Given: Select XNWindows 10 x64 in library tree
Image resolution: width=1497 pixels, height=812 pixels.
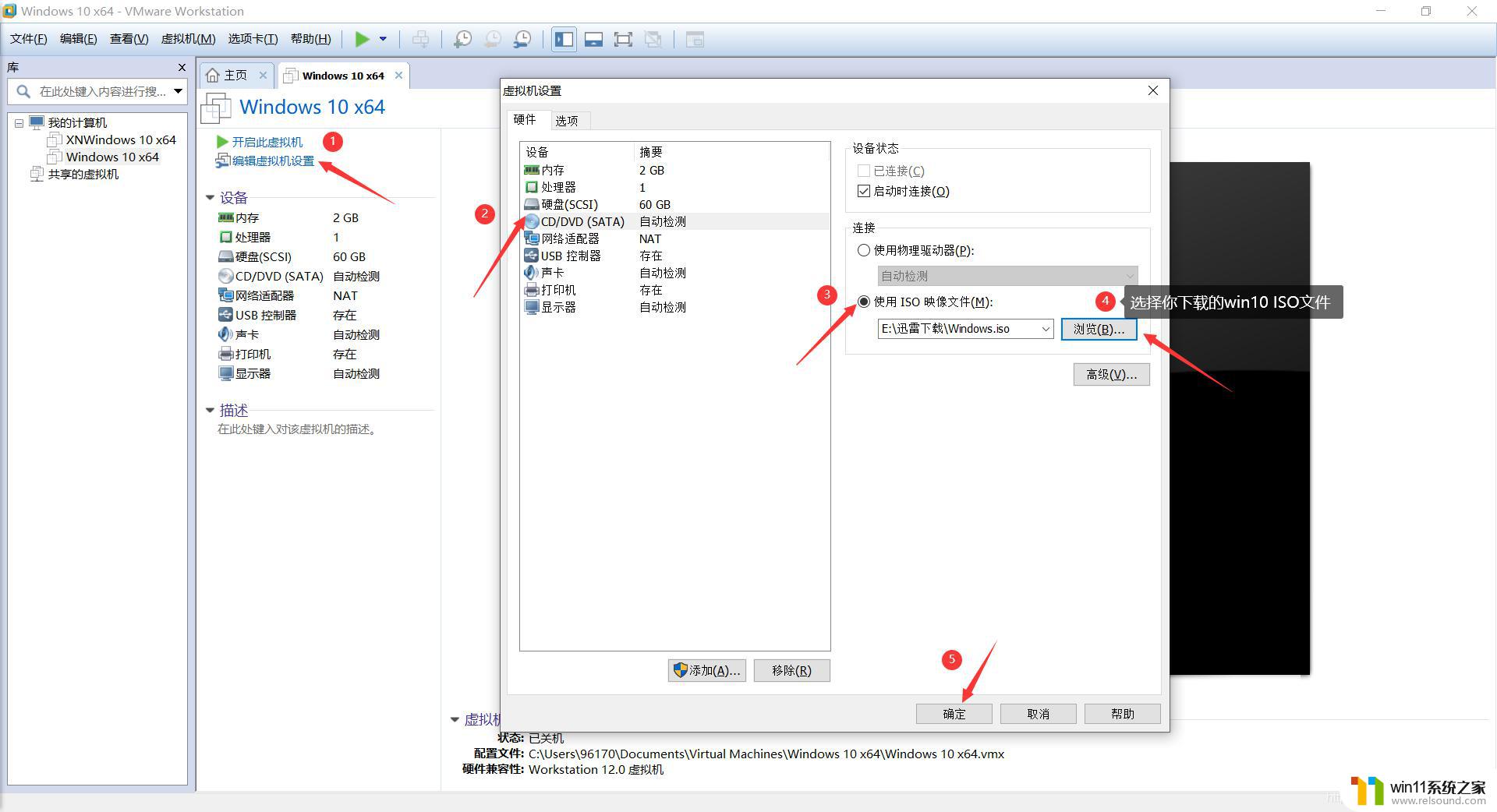Looking at the screenshot, I should coord(121,139).
